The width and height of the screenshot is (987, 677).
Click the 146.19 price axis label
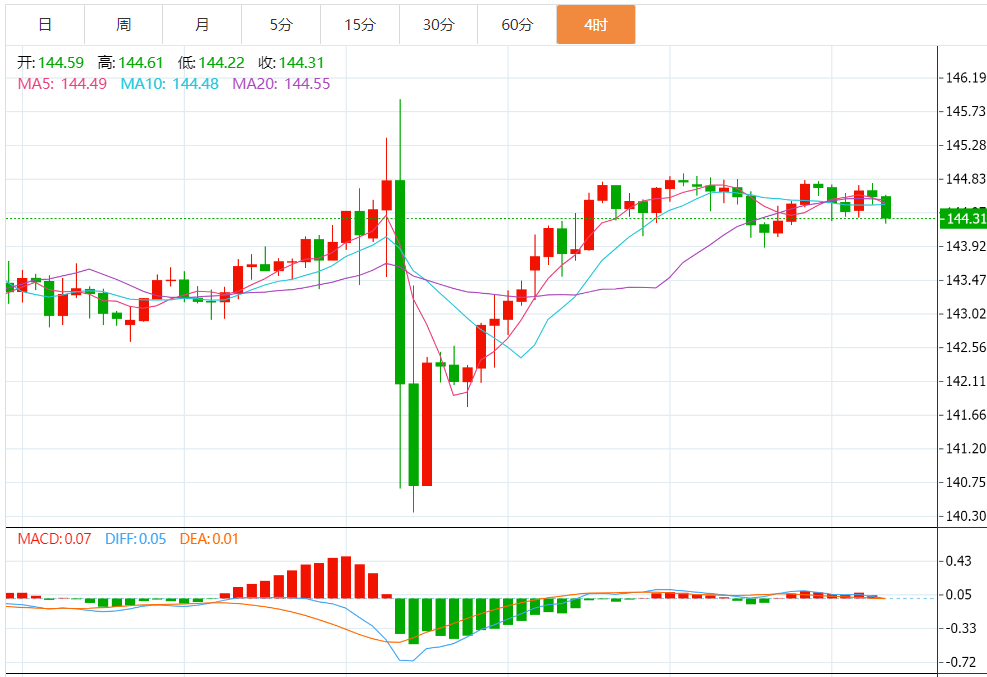[x=966, y=77]
